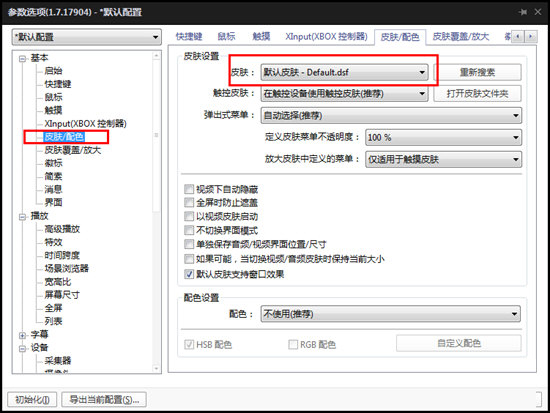Click the tree scrollbar down arrow

156,368
